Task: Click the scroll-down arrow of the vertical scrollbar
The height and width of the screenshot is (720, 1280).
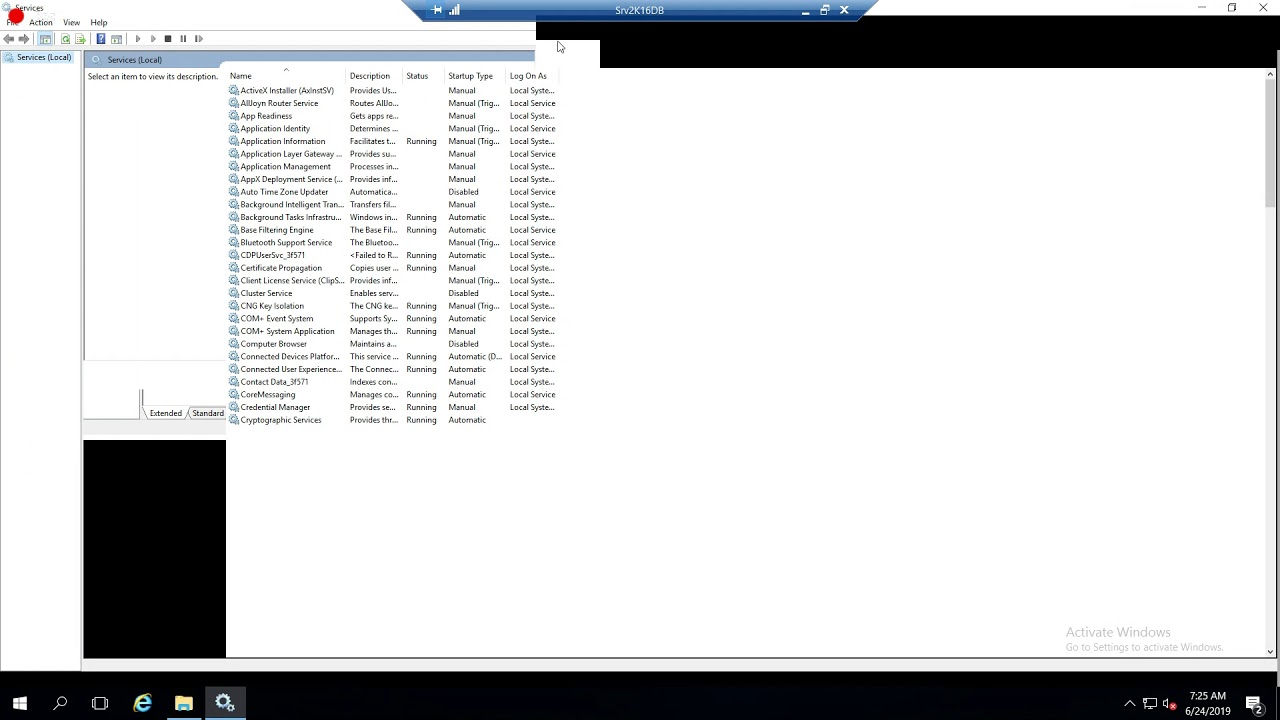Action: pyautogui.click(x=1271, y=651)
